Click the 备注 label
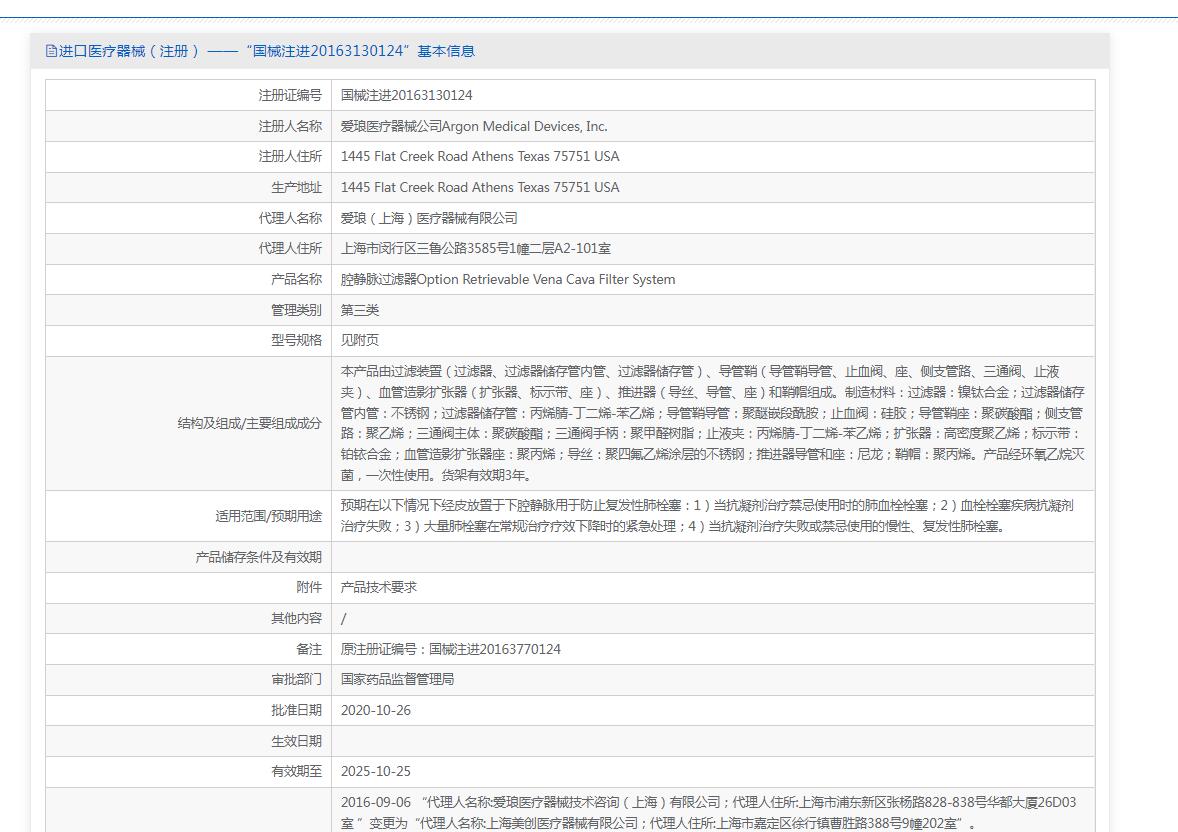1178x832 pixels. (309, 649)
